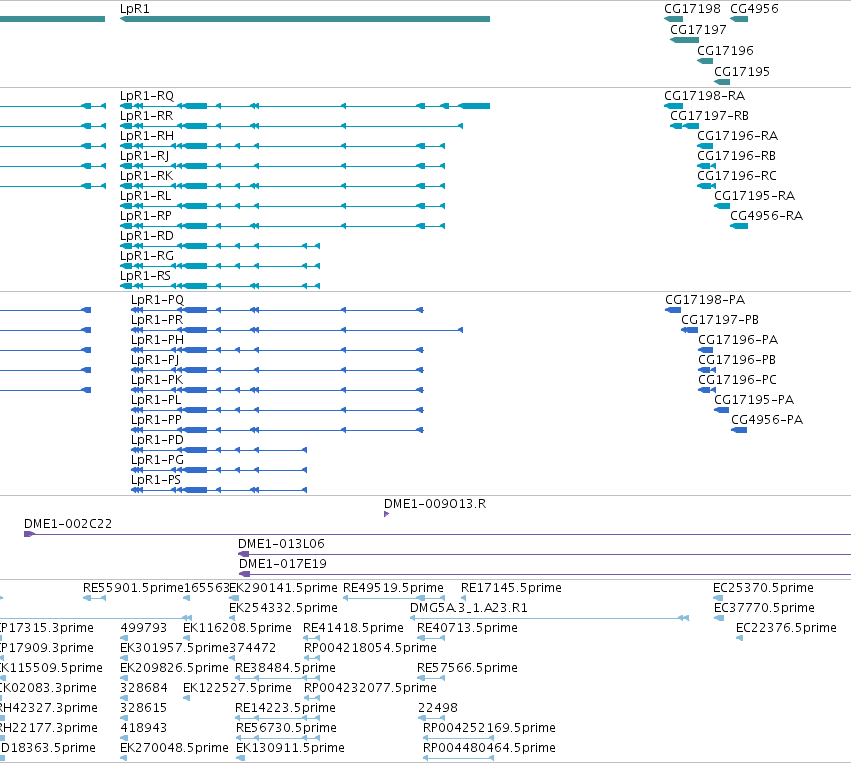
Task: Select BAC clone DME1-013L06
Action: (544, 555)
